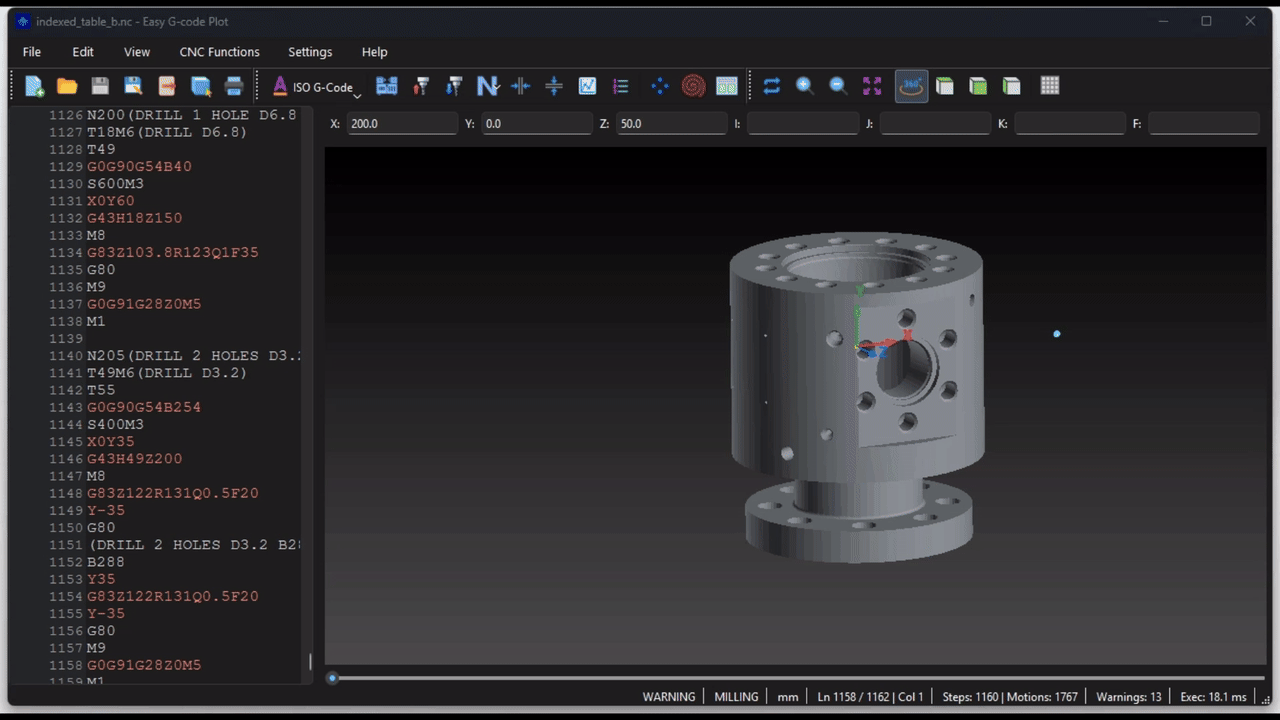The height and width of the screenshot is (720, 1280).
Task: Click the list lines icon in the toolbar
Action: pos(620,86)
